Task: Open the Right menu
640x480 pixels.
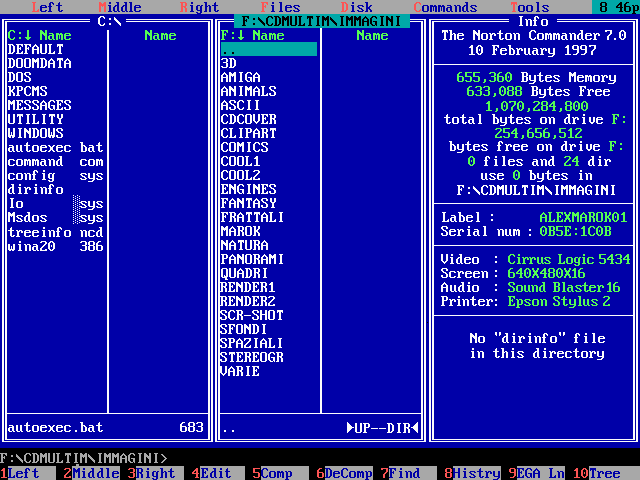Action: (200, 7)
